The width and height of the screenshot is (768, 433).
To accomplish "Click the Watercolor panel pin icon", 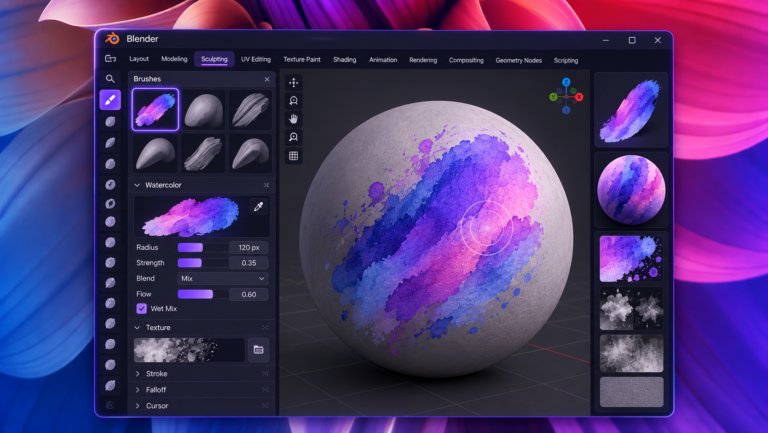I will point(266,185).
